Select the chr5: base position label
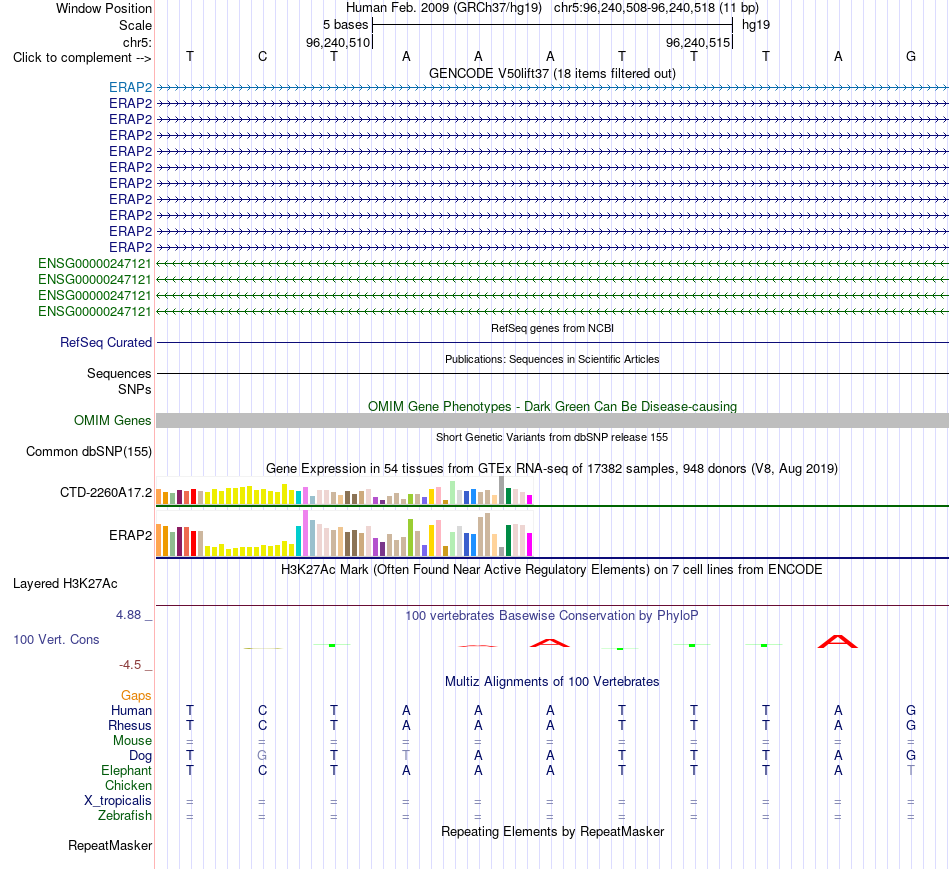 [x=137, y=42]
